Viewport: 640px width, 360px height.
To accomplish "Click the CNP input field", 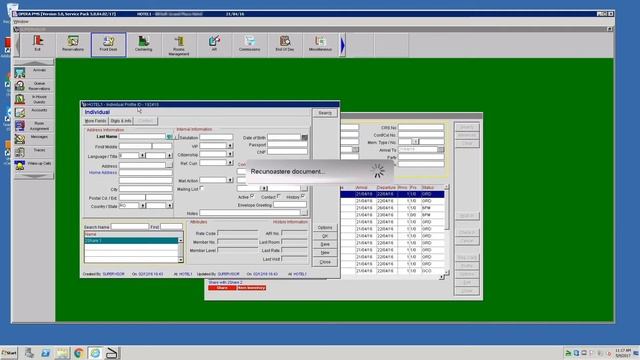I will point(287,152).
